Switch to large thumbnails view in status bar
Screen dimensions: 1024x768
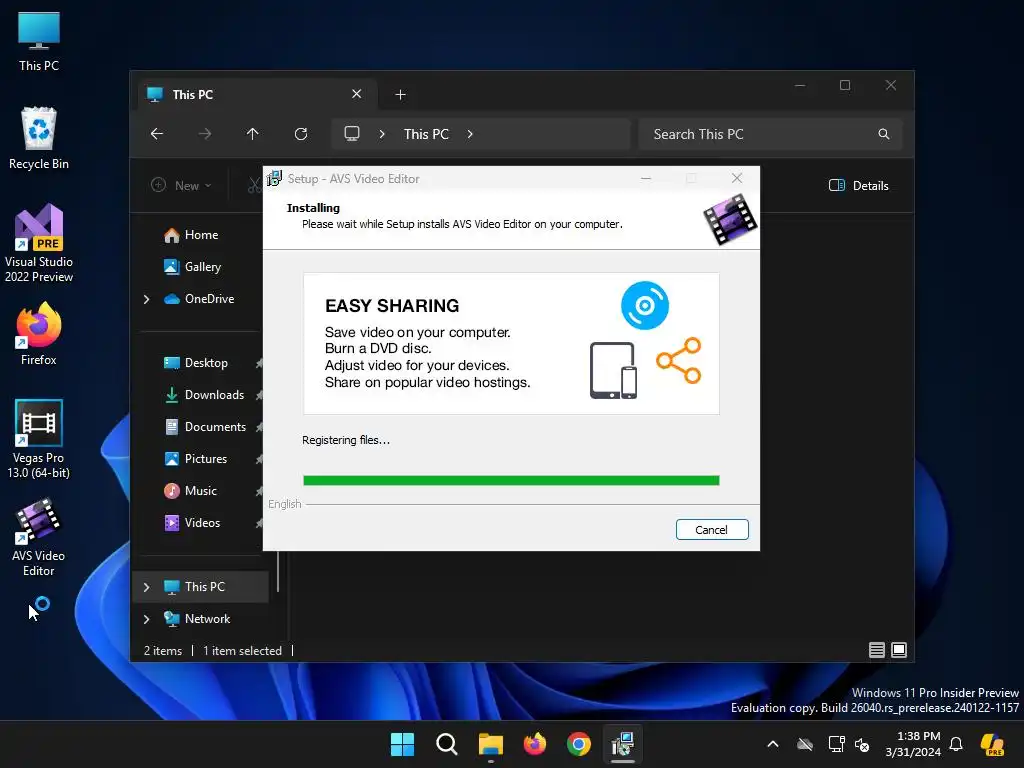899,650
